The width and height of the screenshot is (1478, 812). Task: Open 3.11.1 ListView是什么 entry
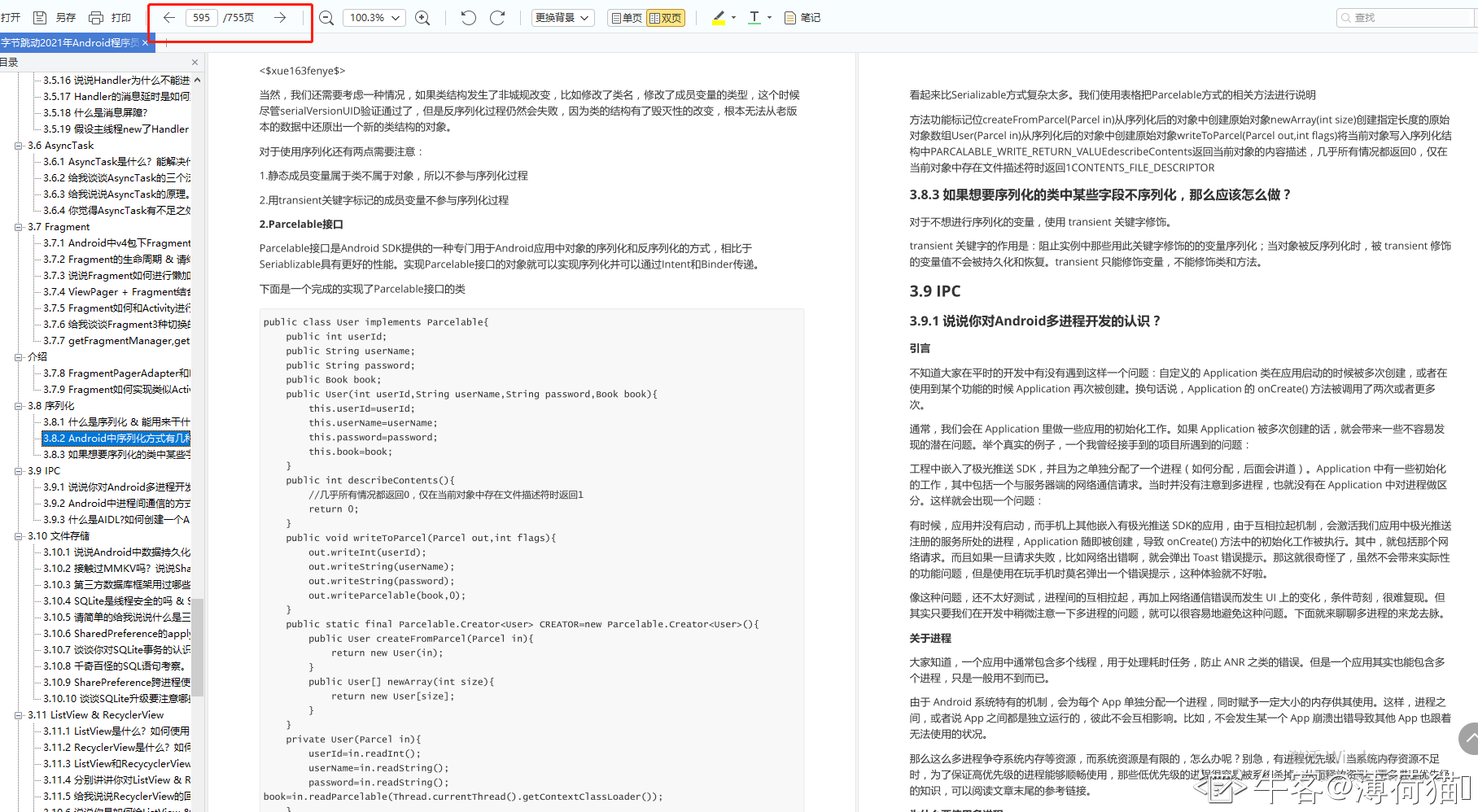(116, 731)
